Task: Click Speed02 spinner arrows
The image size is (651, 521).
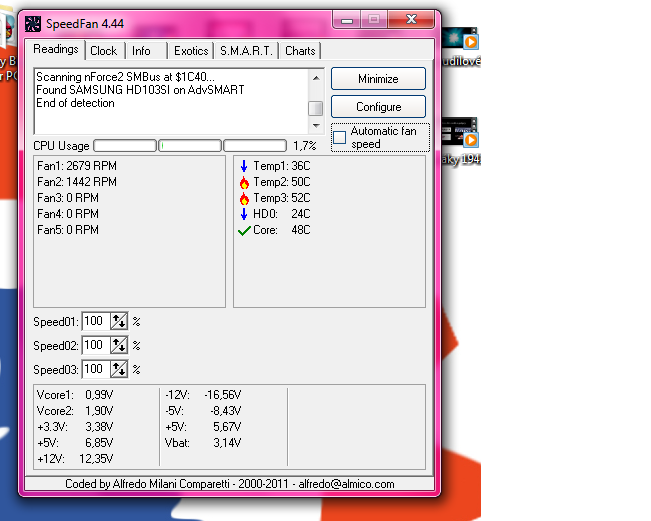Action: point(119,345)
